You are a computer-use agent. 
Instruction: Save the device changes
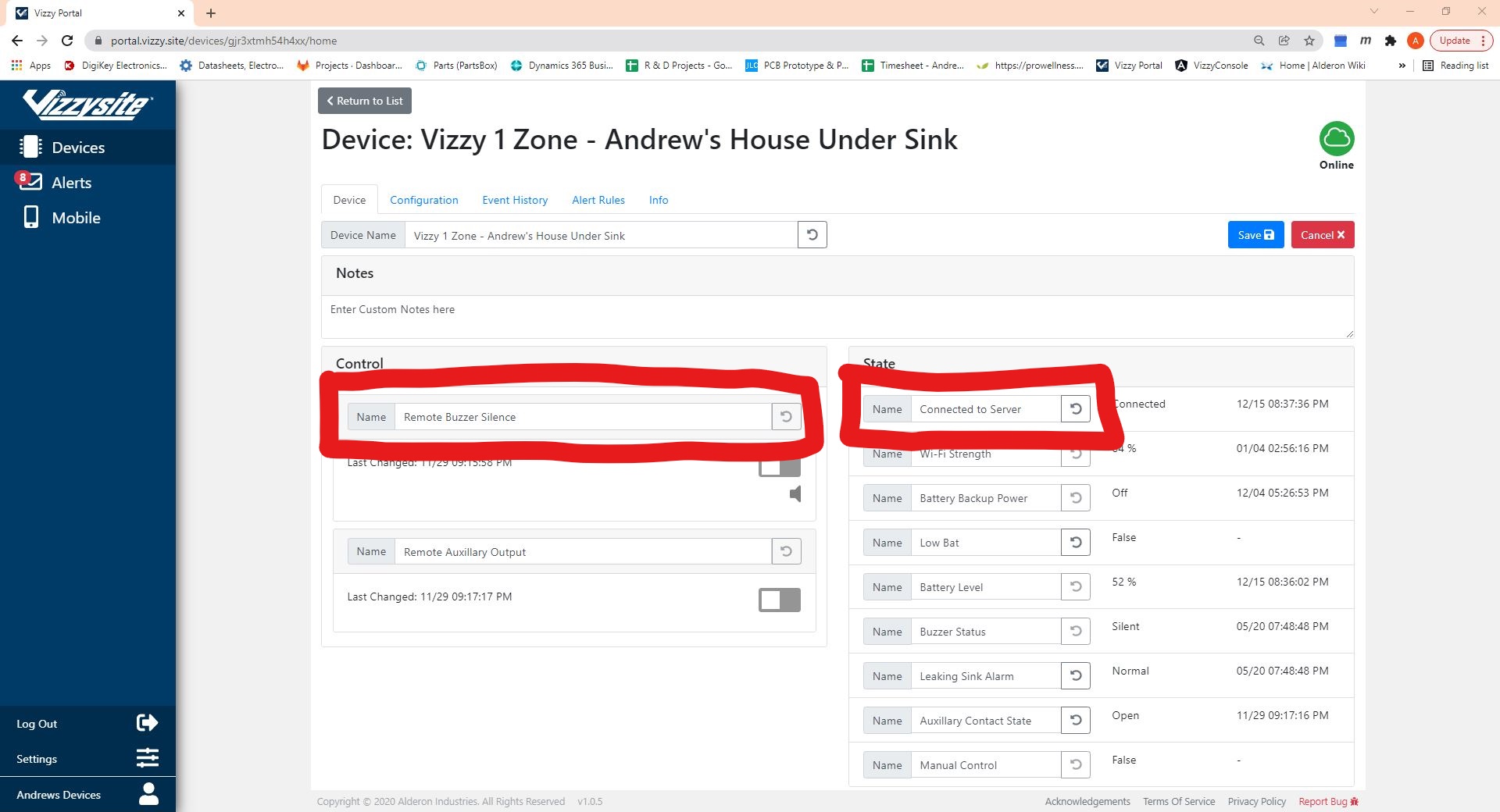pyautogui.click(x=1255, y=235)
